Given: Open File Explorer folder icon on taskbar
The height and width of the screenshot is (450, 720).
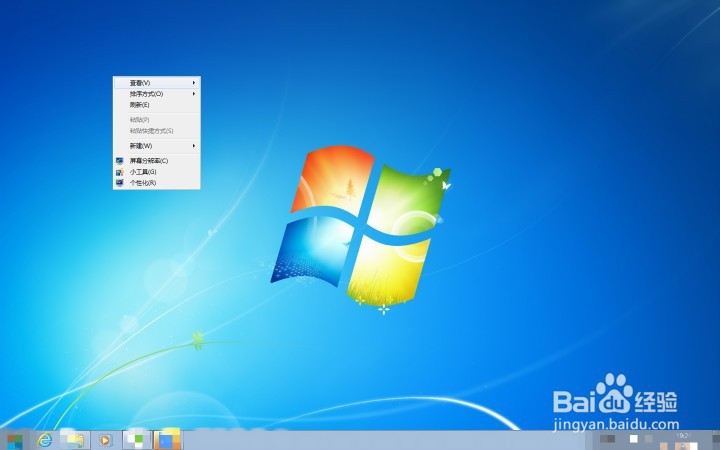Looking at the screenshot, I should [x=74, y=441].
